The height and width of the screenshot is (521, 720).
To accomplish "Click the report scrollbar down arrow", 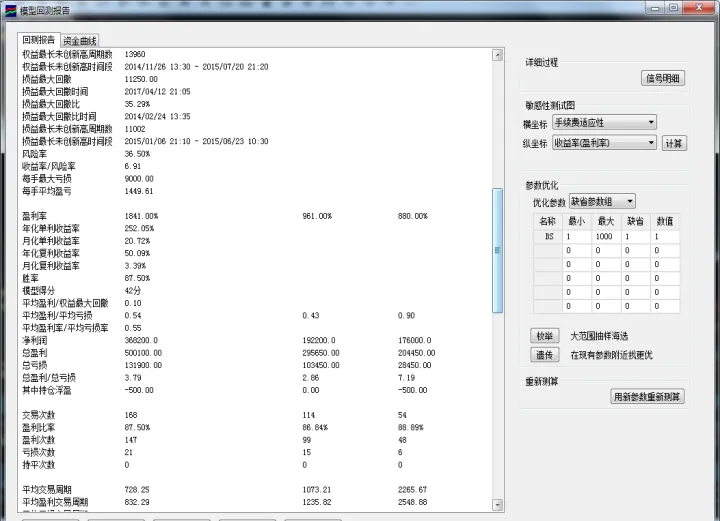I will [x=498, y=505].
